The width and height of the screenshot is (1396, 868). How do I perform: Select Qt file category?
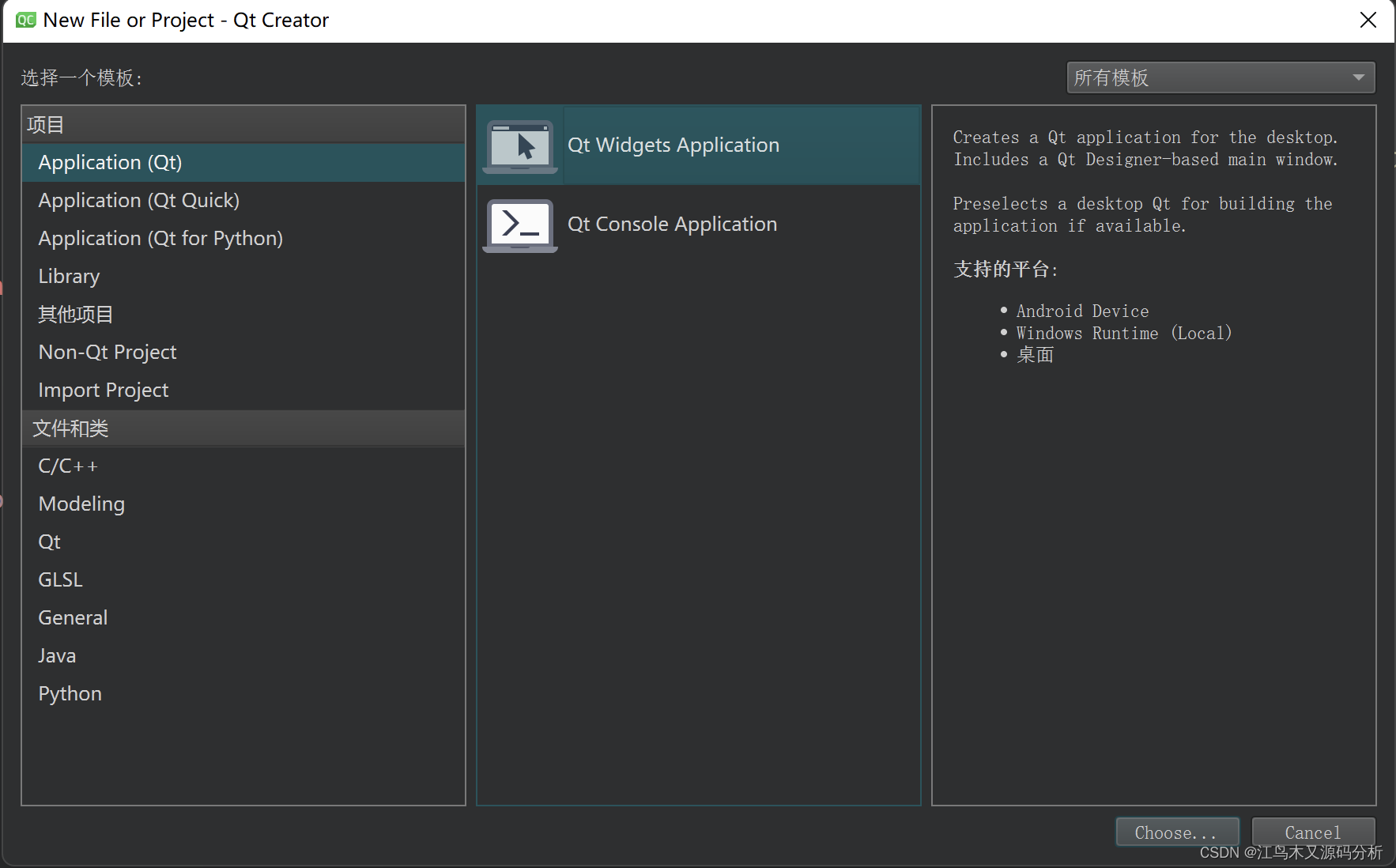point(243,542)
